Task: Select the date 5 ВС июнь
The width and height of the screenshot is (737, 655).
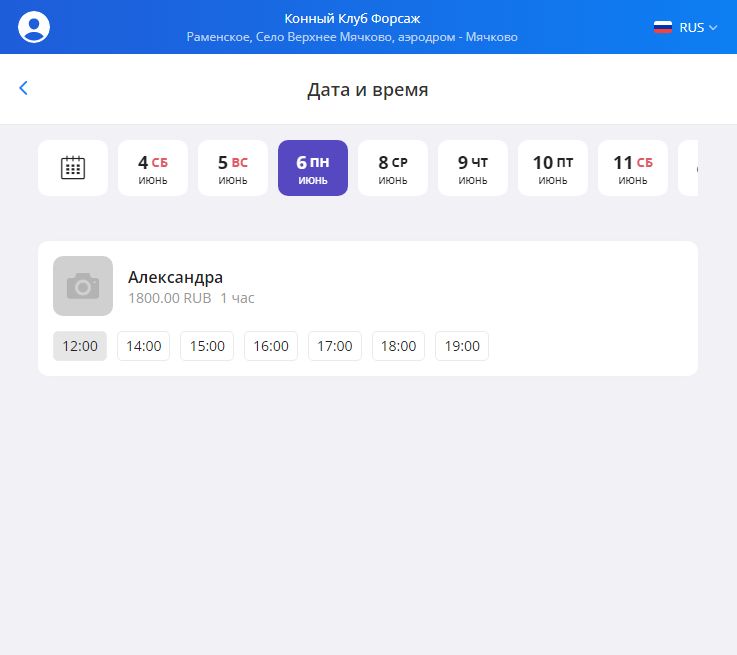Action: tap(233, 168)
